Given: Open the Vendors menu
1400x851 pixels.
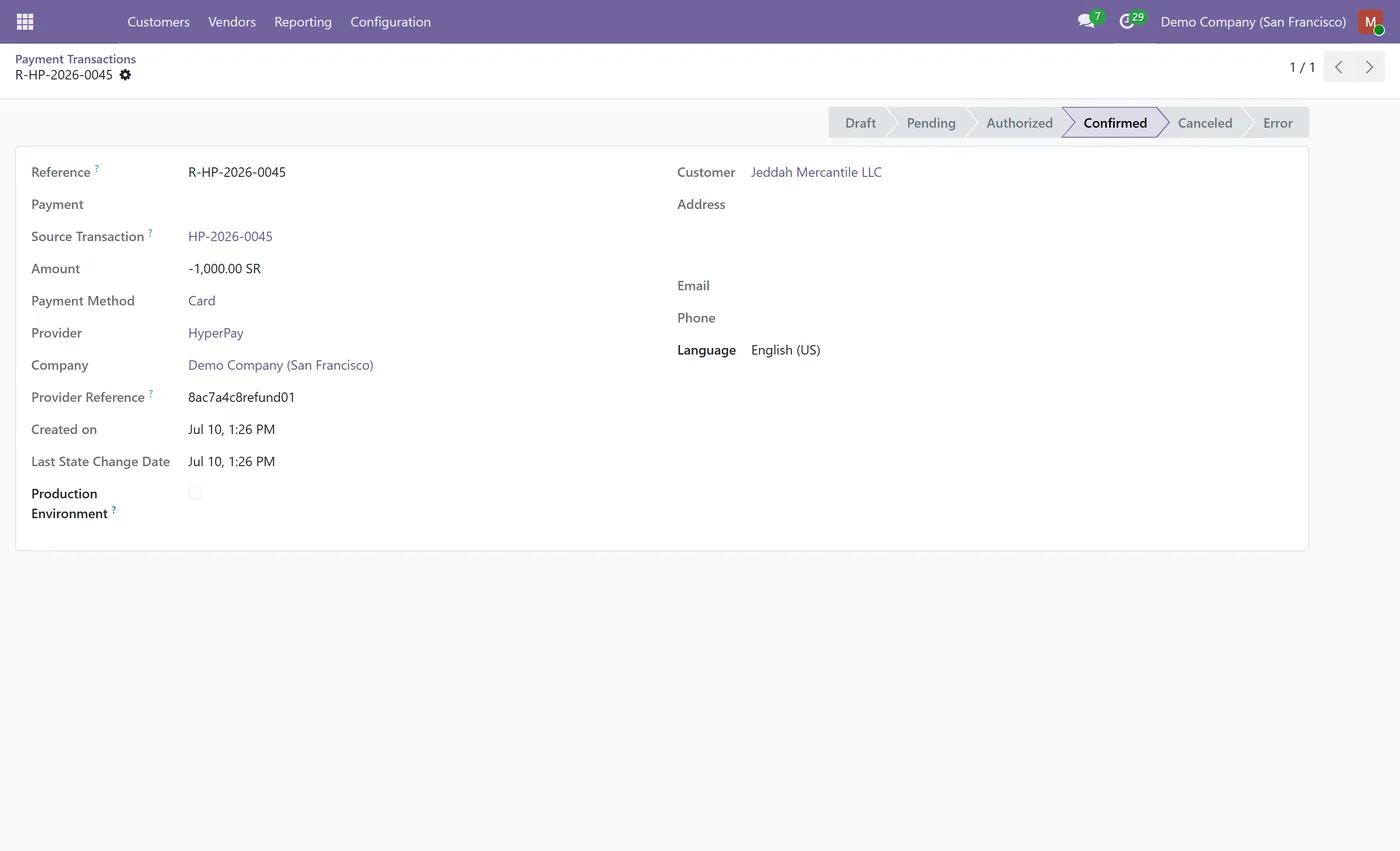Looking at the screenshot, I should [232, 21].
